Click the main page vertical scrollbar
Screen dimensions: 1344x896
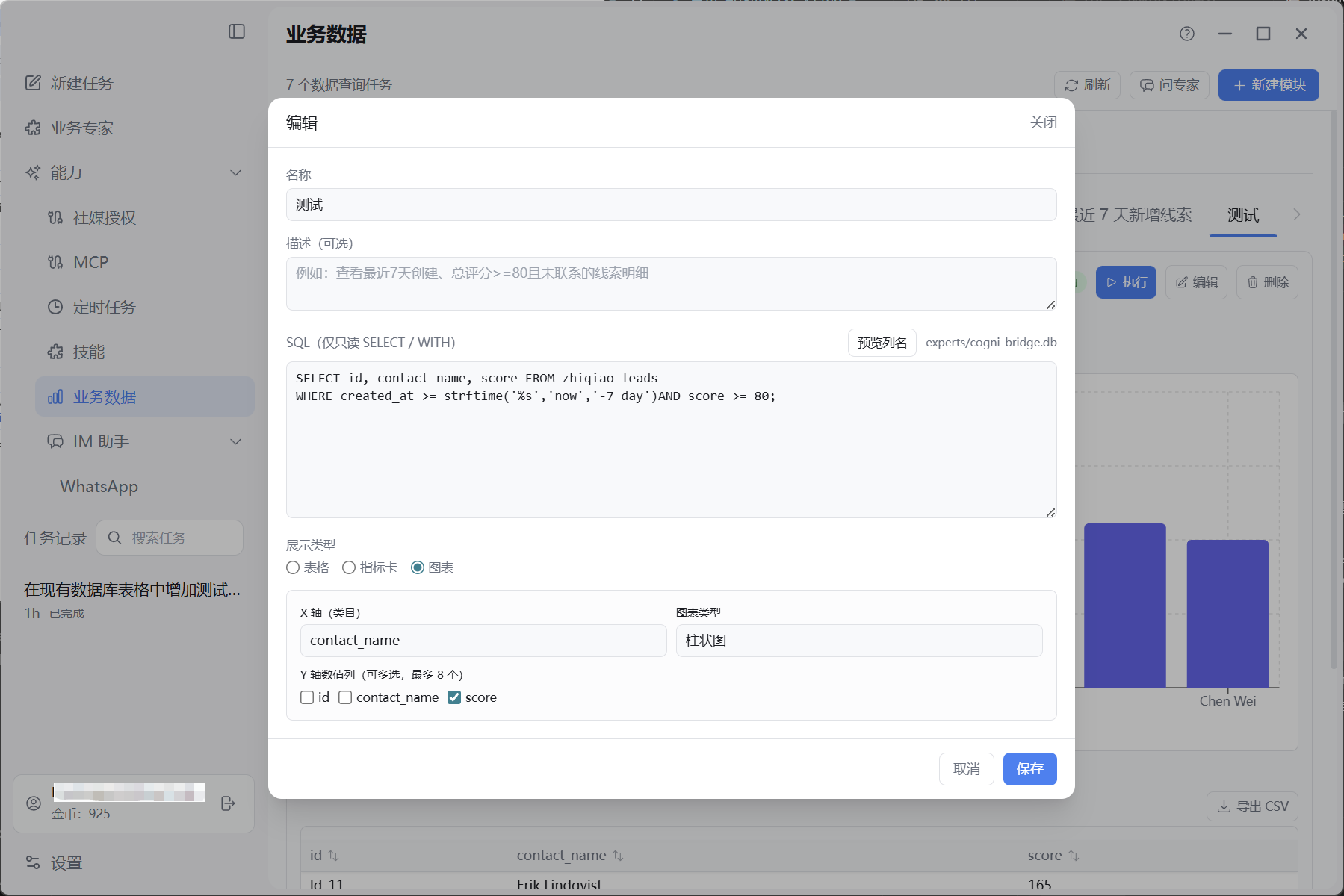[x=1334, y=388]
